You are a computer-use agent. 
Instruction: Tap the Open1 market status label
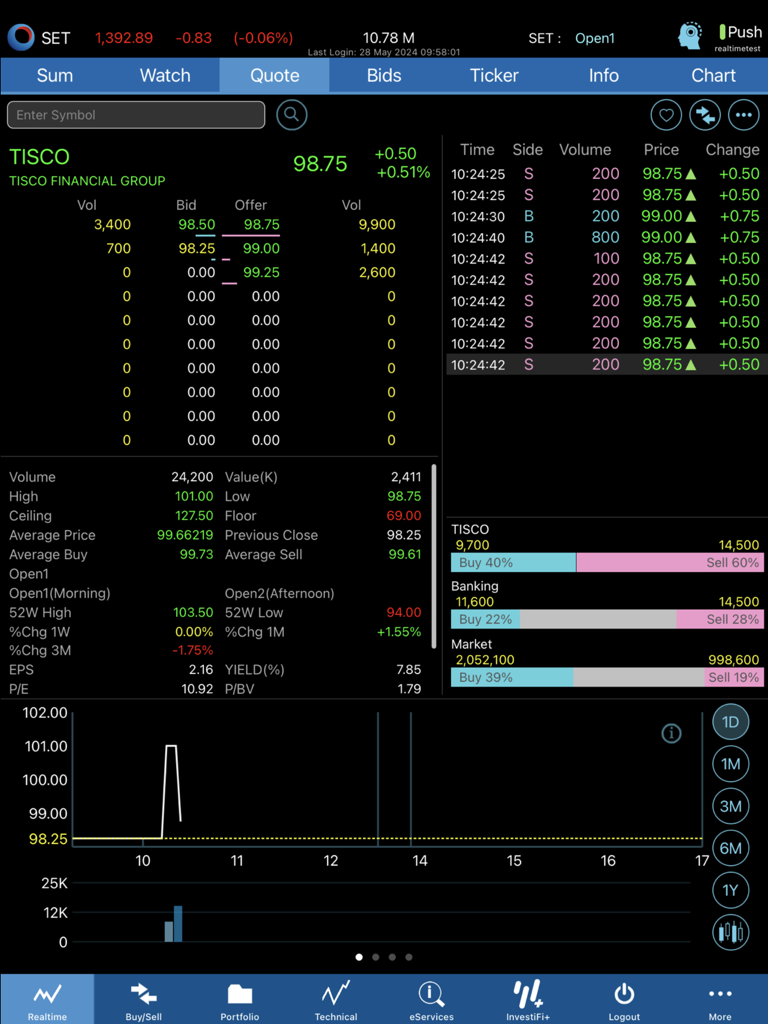(x=594, y=39)
